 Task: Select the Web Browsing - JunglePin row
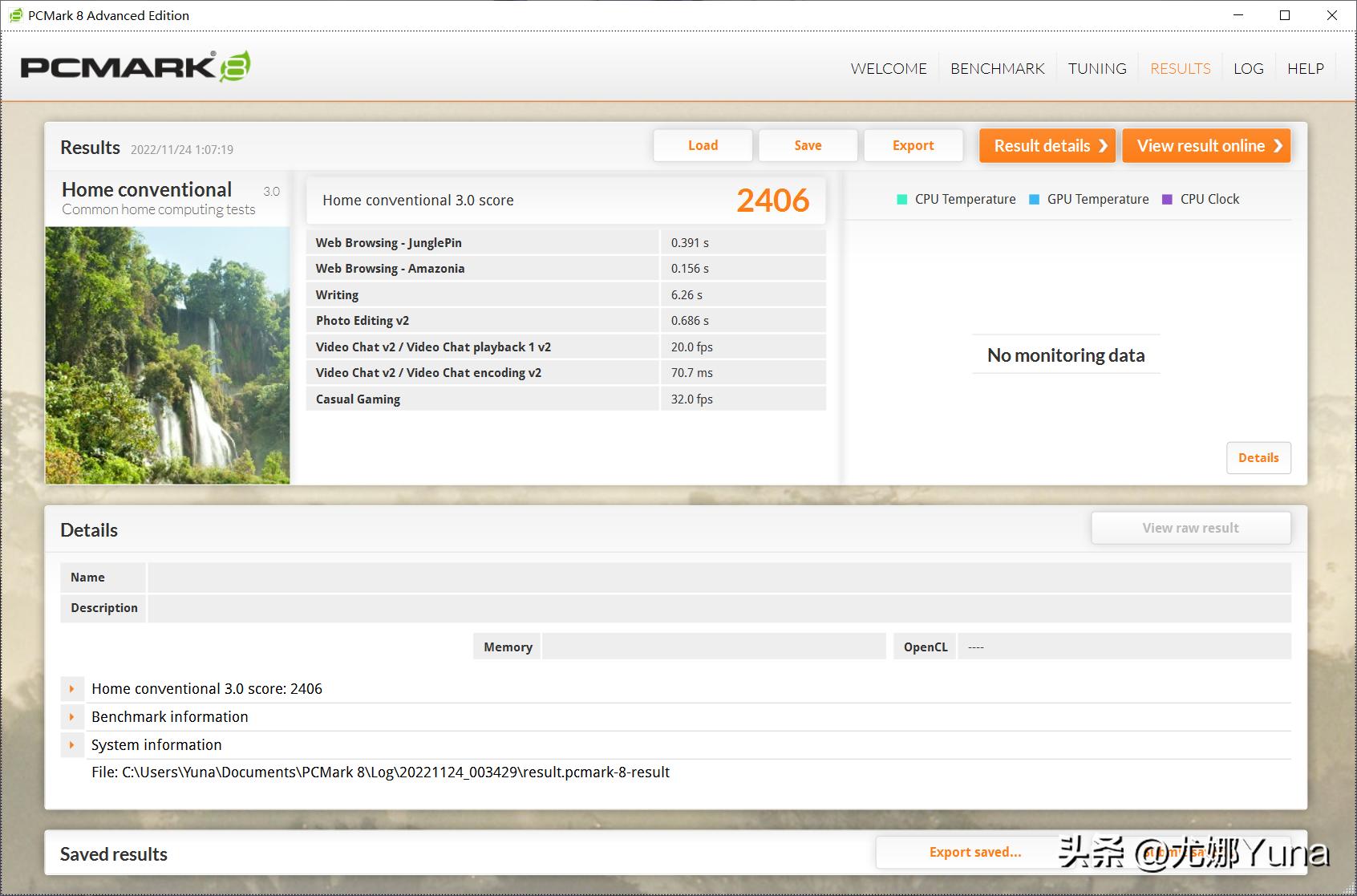pyautogui.click(x=566, y=242)
